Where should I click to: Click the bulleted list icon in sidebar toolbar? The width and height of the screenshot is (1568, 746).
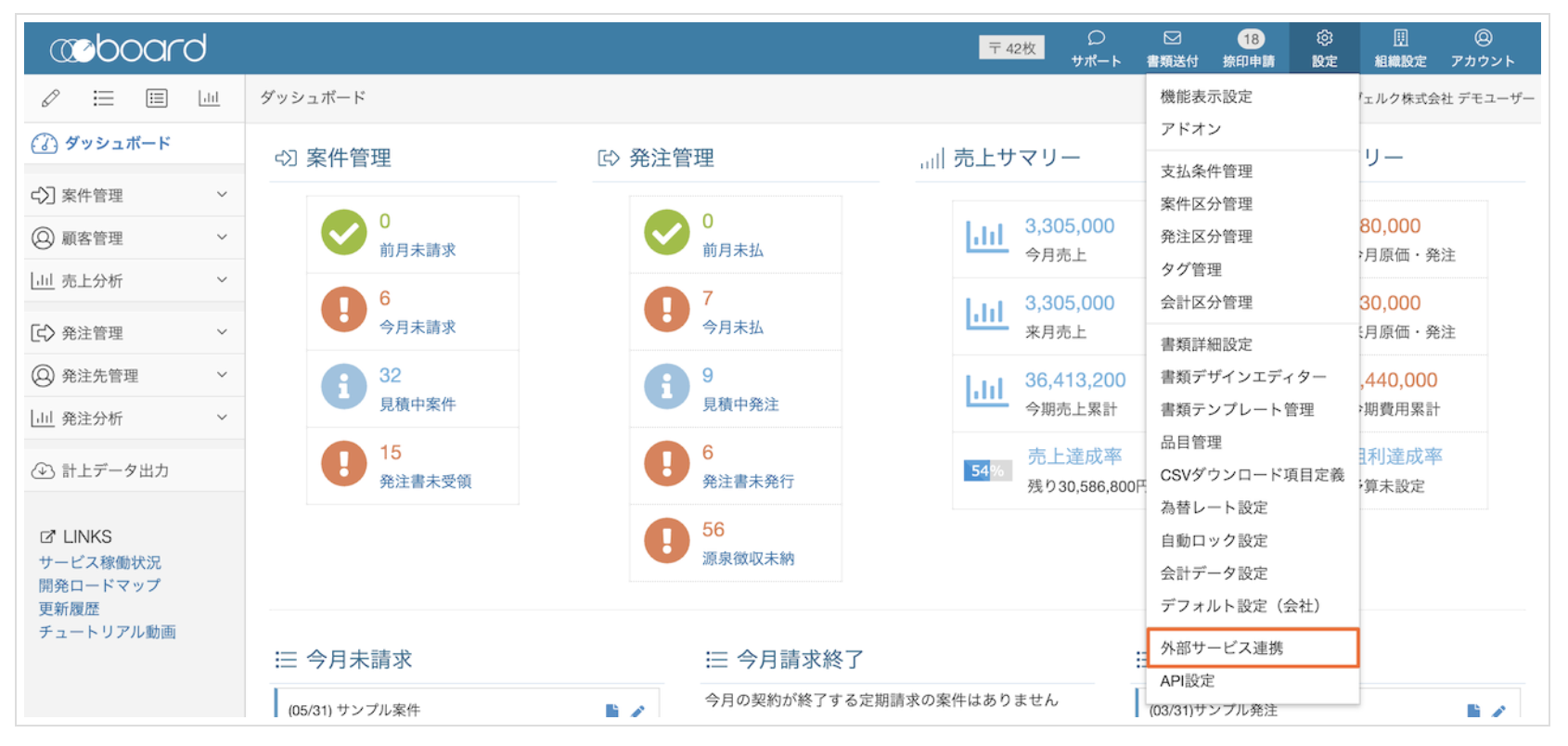click(x=103, y=97)
